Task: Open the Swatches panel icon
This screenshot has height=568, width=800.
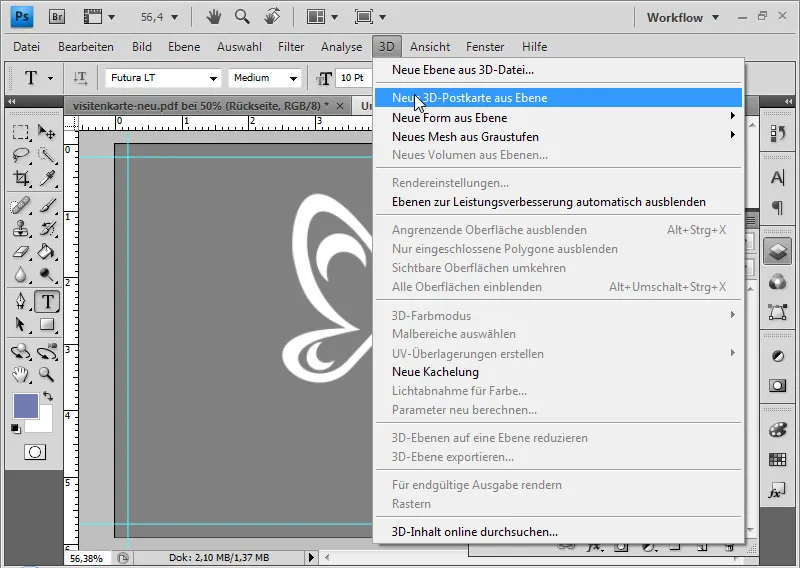Action: (777, 459)
